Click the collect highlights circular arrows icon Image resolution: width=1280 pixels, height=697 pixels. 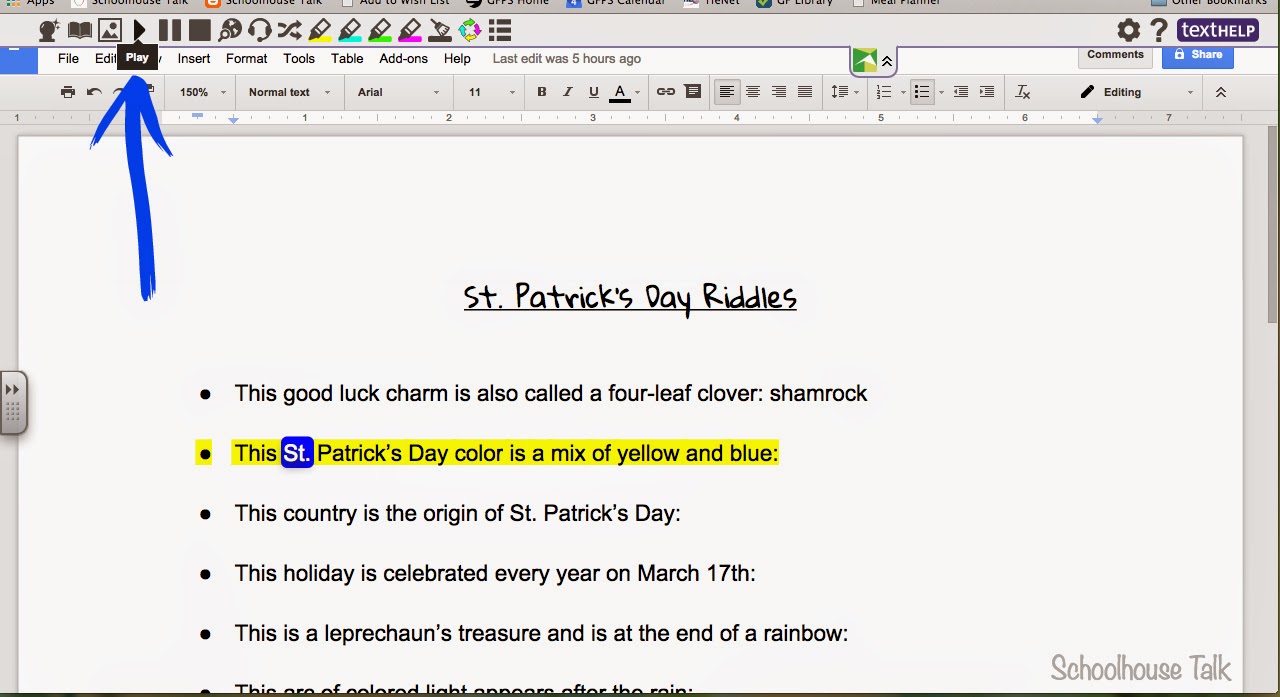click(x=470, y=30)
